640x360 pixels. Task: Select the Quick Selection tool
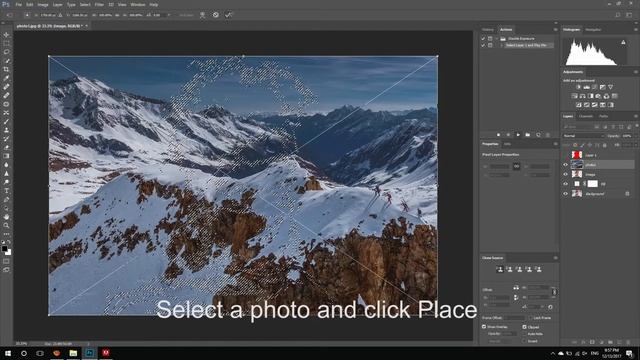[6, 61]
